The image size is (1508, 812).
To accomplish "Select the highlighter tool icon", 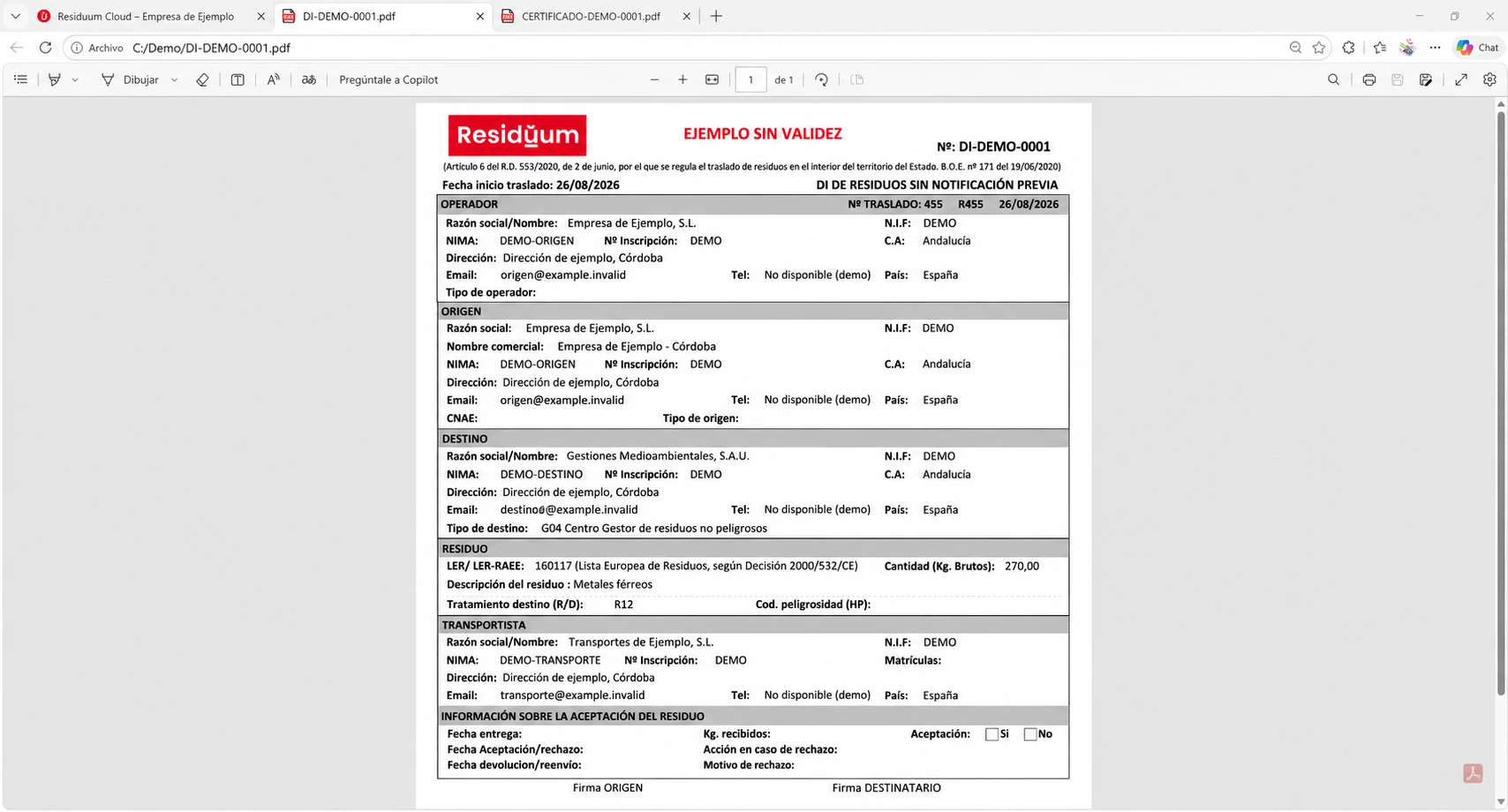I will click(x=55, y=79).
